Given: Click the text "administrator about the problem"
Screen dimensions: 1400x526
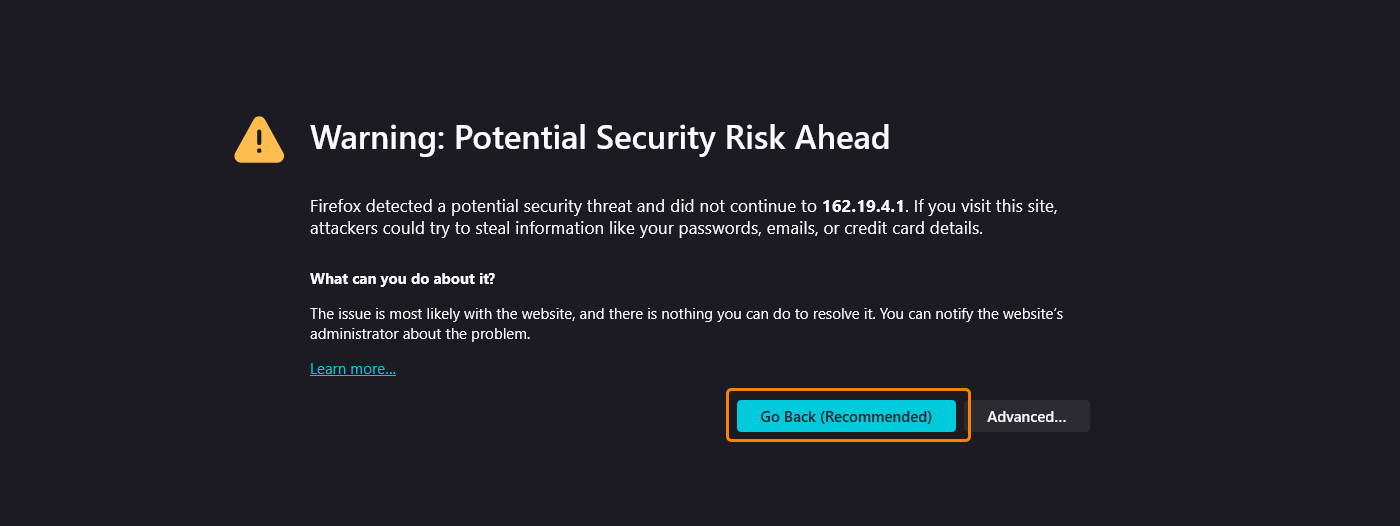Looking at the screenshot, I should click(420, 334).
